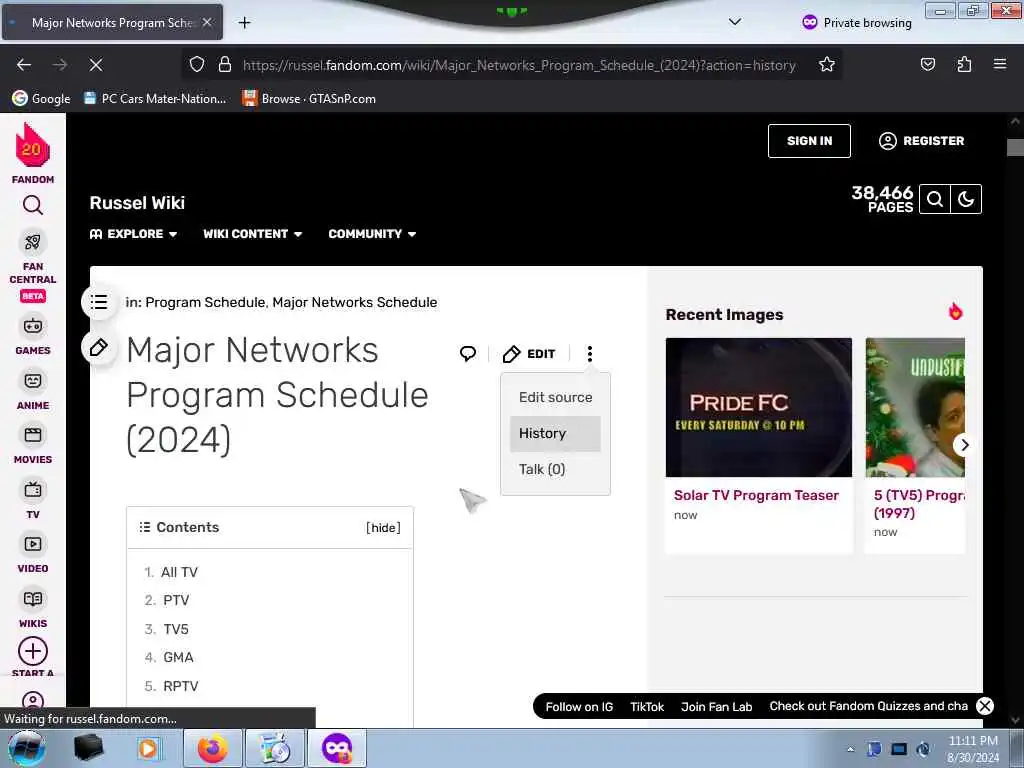1024x768 pixels.
Task: Open Firefox from the taskbar
Action: (213, 748)
